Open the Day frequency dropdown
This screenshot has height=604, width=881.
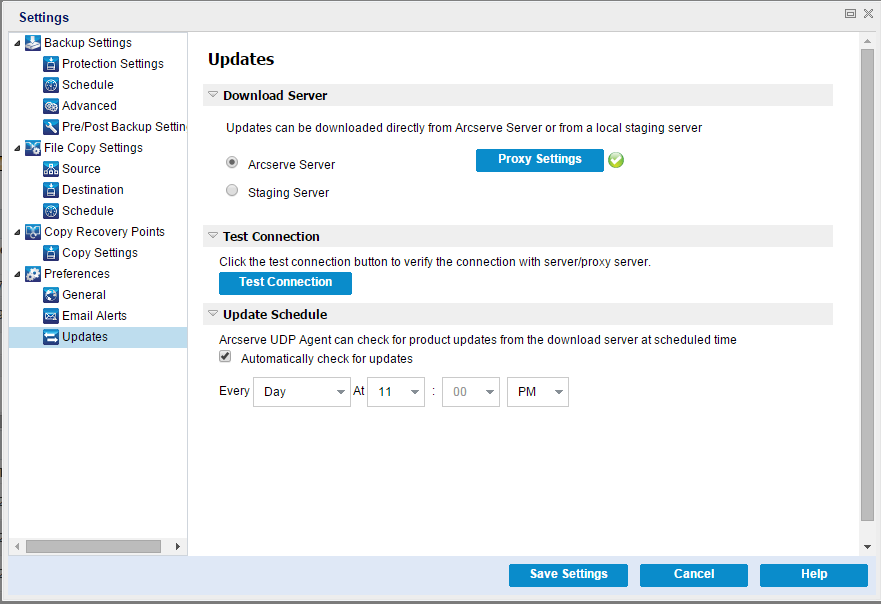(x=301, y=392)
